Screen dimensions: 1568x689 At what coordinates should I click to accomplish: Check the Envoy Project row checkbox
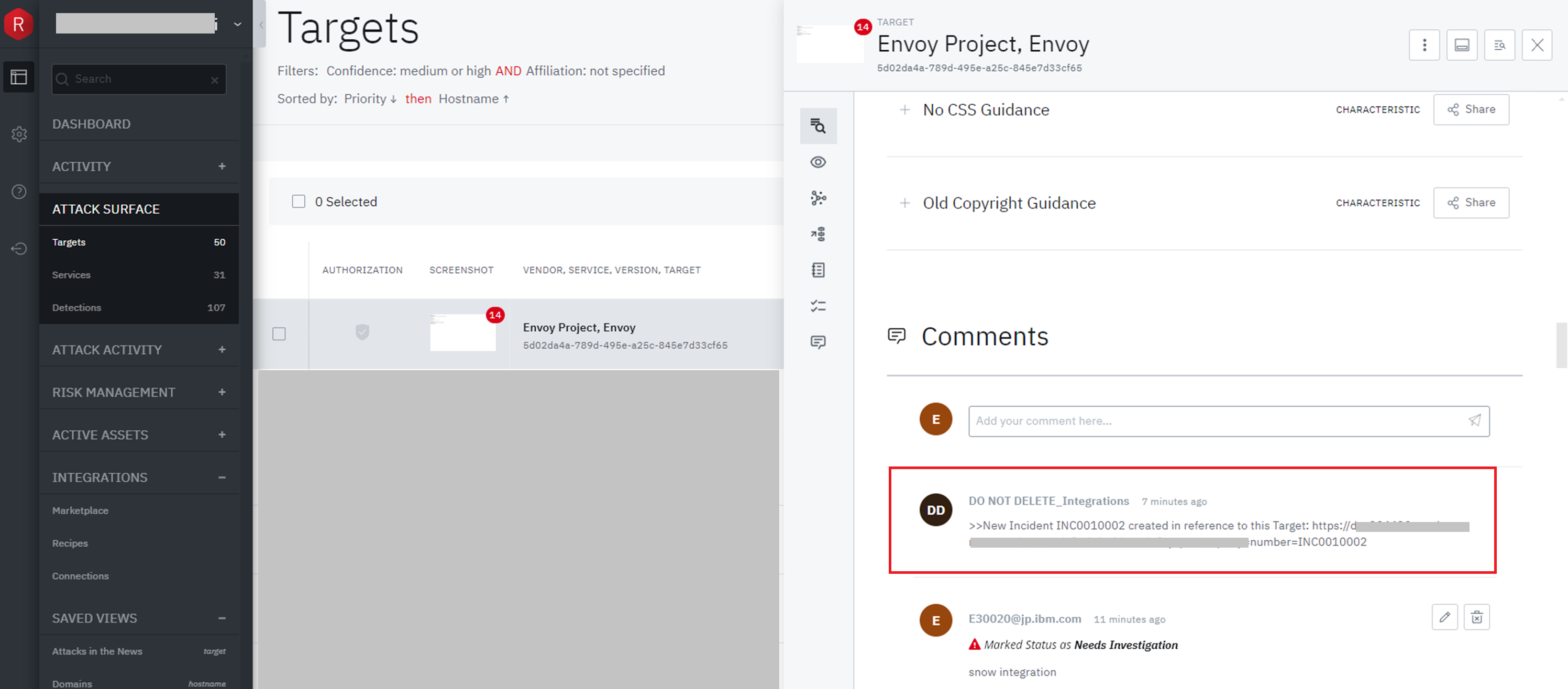pyautogui.click(x=279, y=334)
